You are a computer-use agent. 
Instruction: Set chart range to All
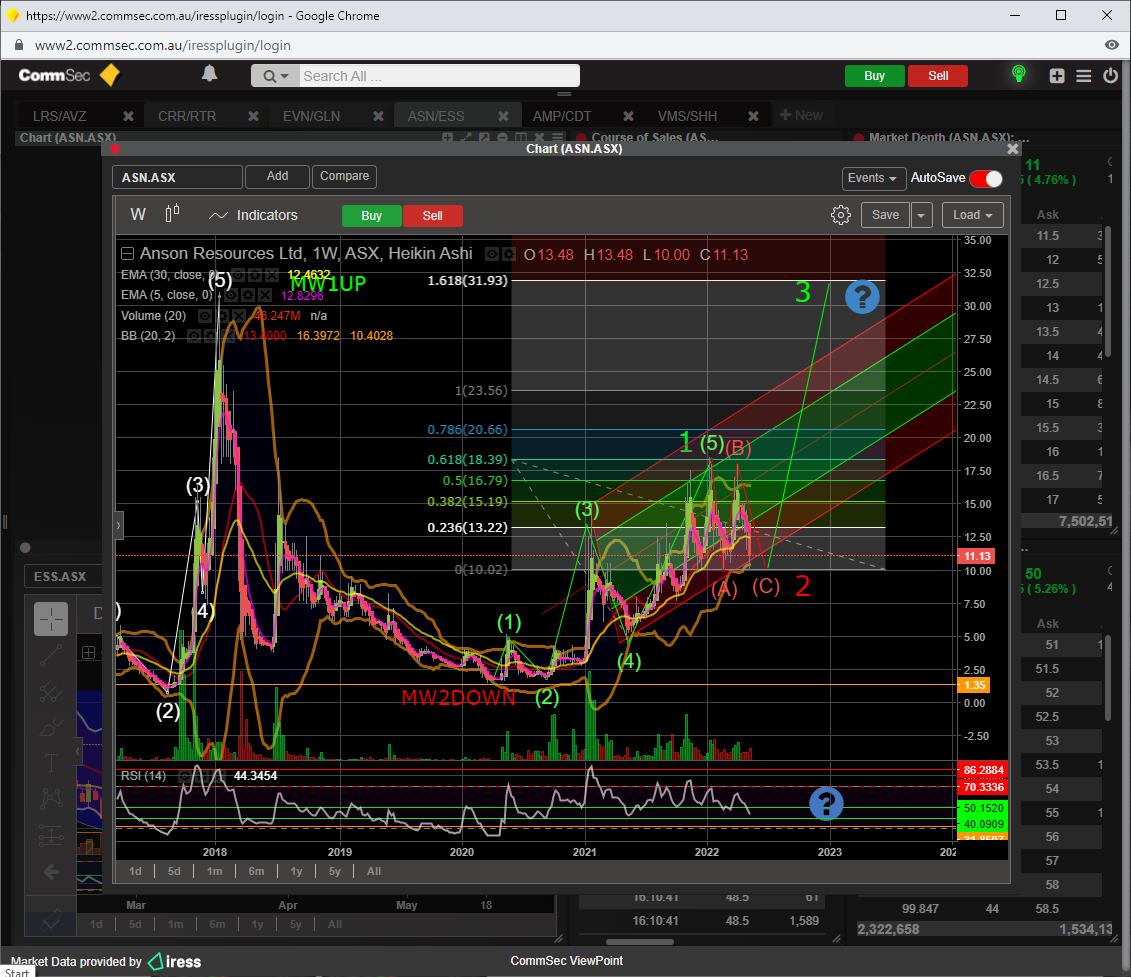pyautogui.click(x=374, y=871)
